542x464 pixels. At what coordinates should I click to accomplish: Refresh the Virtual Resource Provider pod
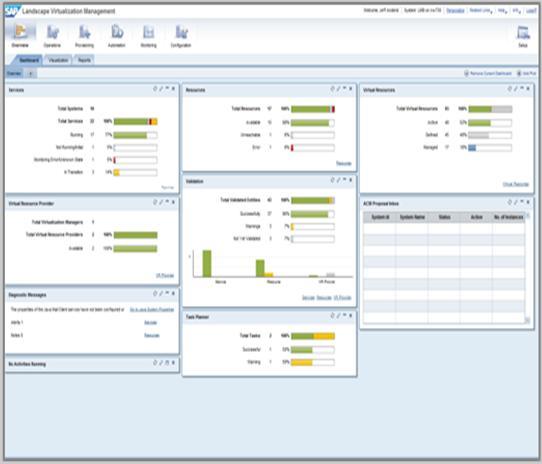coord(155,202)
